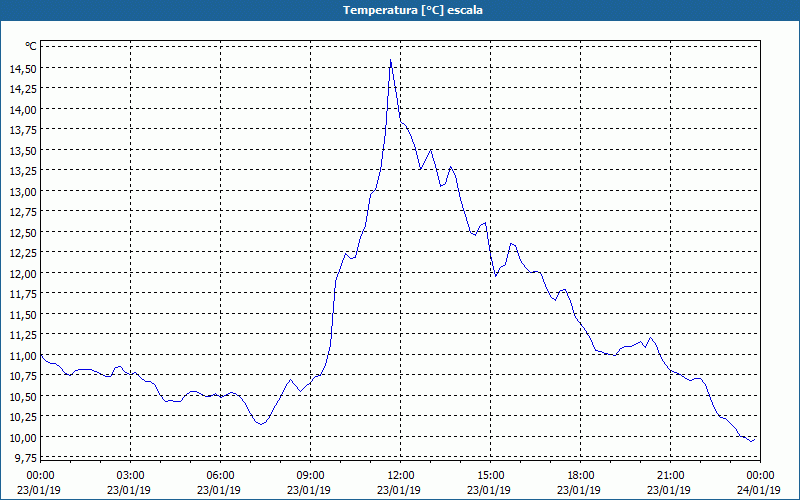Click the 13,75 y-axis value

tap(23, 130)
